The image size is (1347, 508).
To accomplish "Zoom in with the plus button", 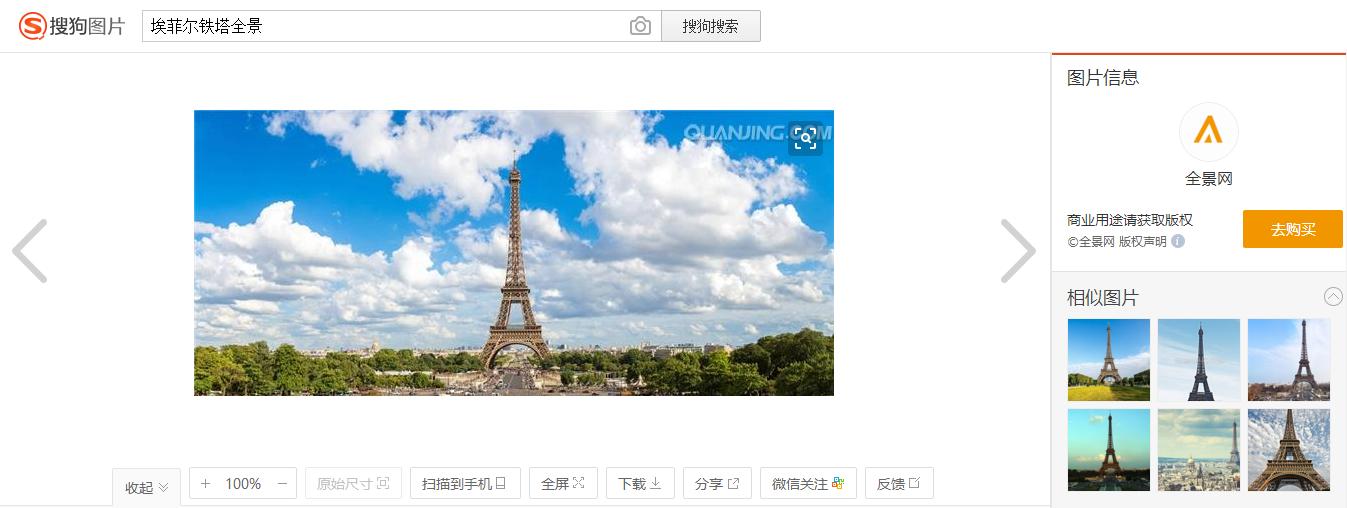I will (205, 484).
